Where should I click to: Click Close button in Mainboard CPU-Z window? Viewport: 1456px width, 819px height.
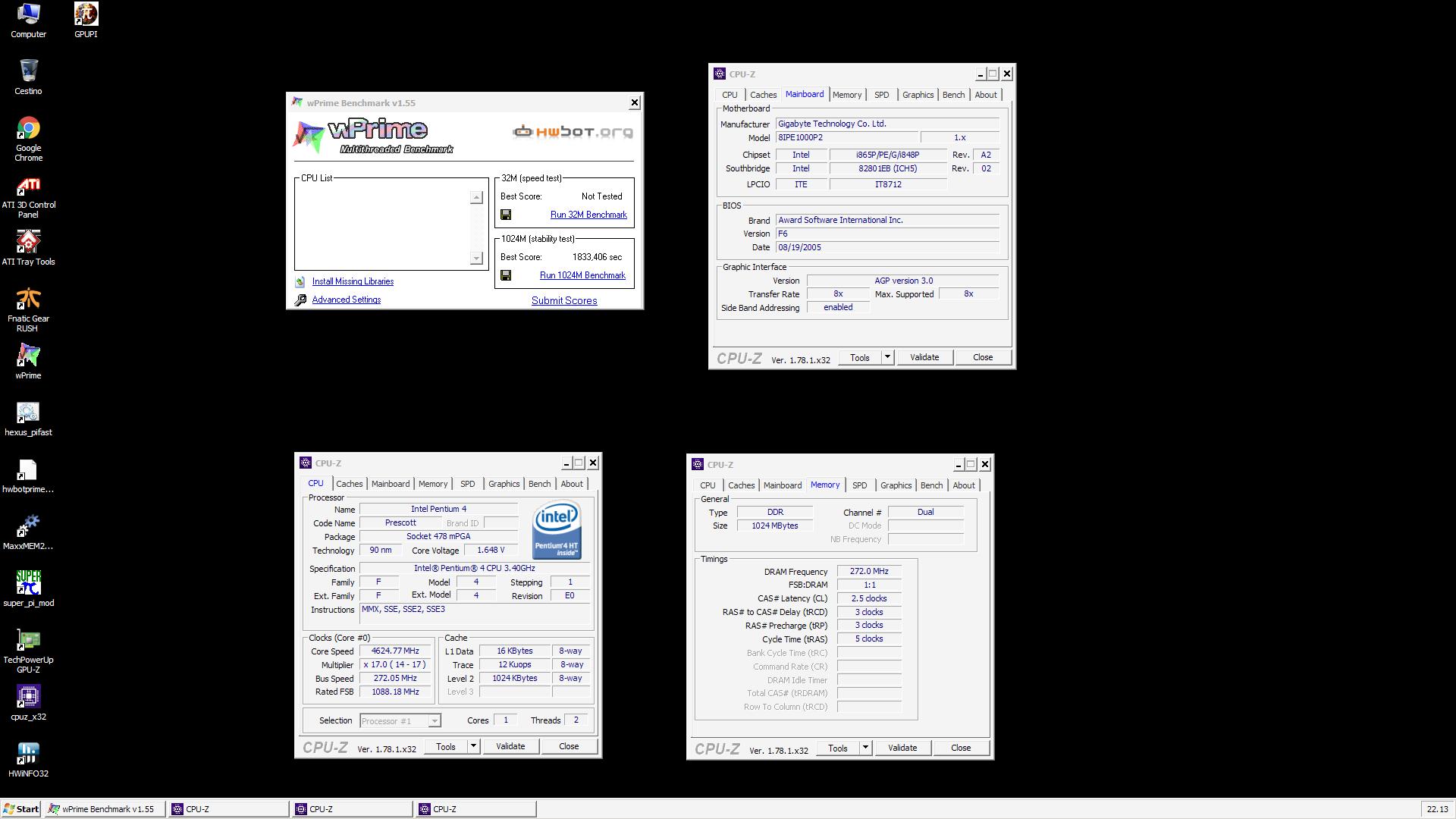[x=983, y=357]
